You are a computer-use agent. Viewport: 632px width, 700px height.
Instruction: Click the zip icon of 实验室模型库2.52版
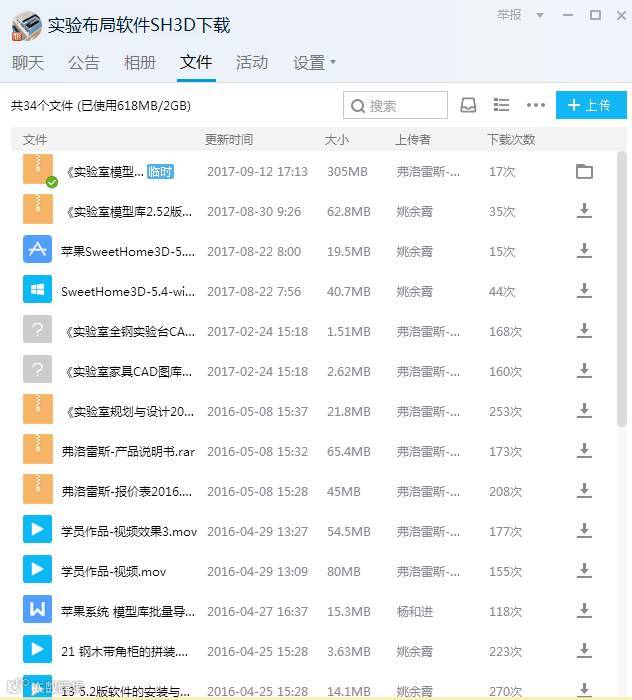pos(37,209)
